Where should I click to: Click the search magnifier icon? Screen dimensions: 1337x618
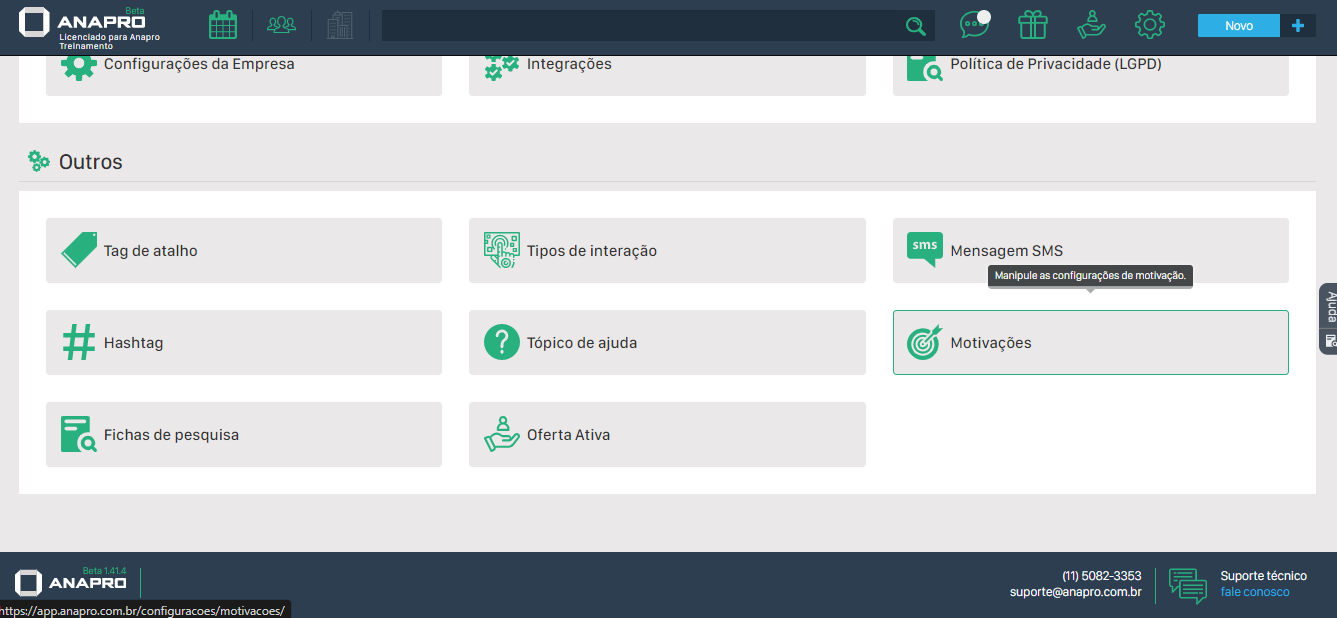pyautogui.click(x=915, y=26)
